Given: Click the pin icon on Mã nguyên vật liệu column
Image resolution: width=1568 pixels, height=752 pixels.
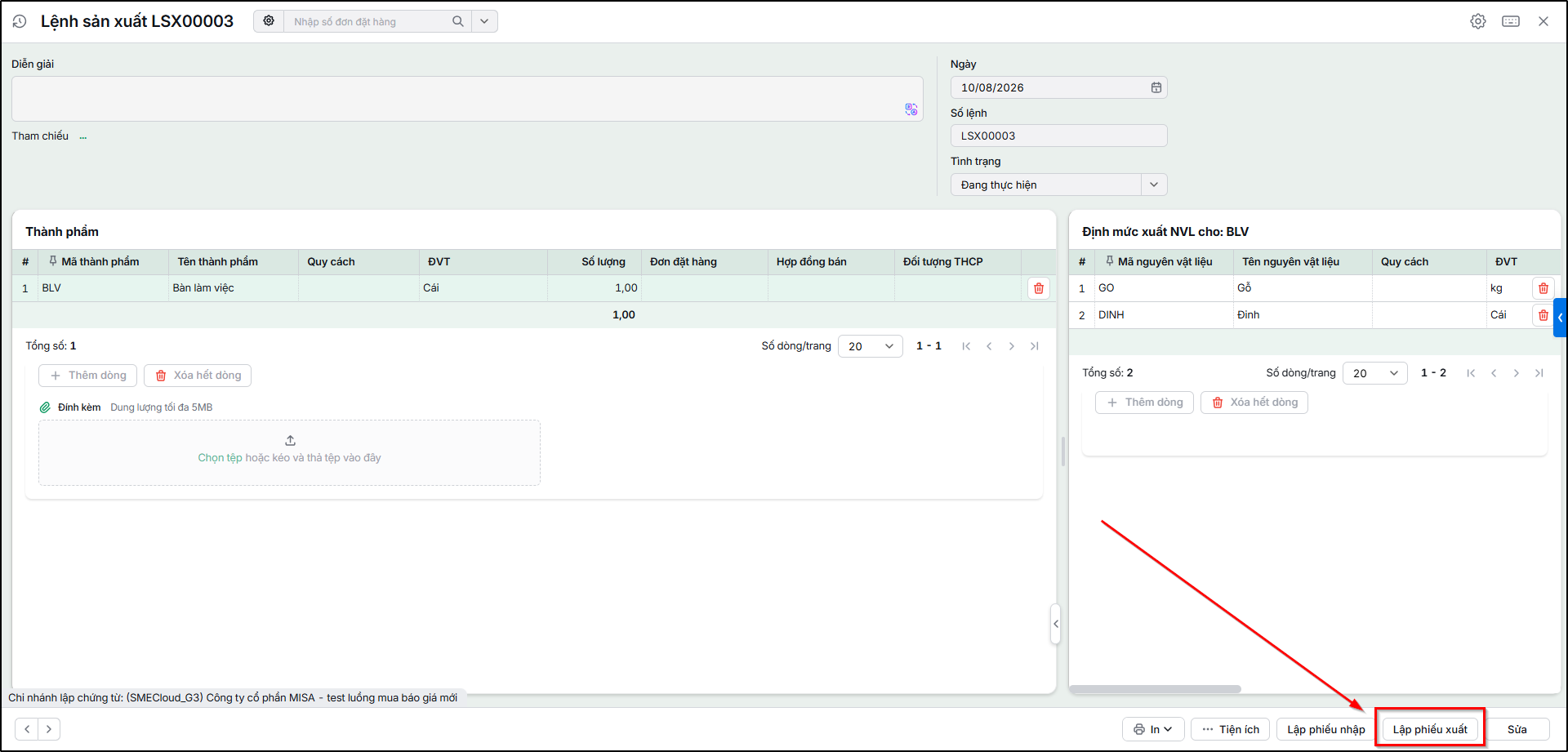Looking at the screenshot, I should coord(1109,261).
